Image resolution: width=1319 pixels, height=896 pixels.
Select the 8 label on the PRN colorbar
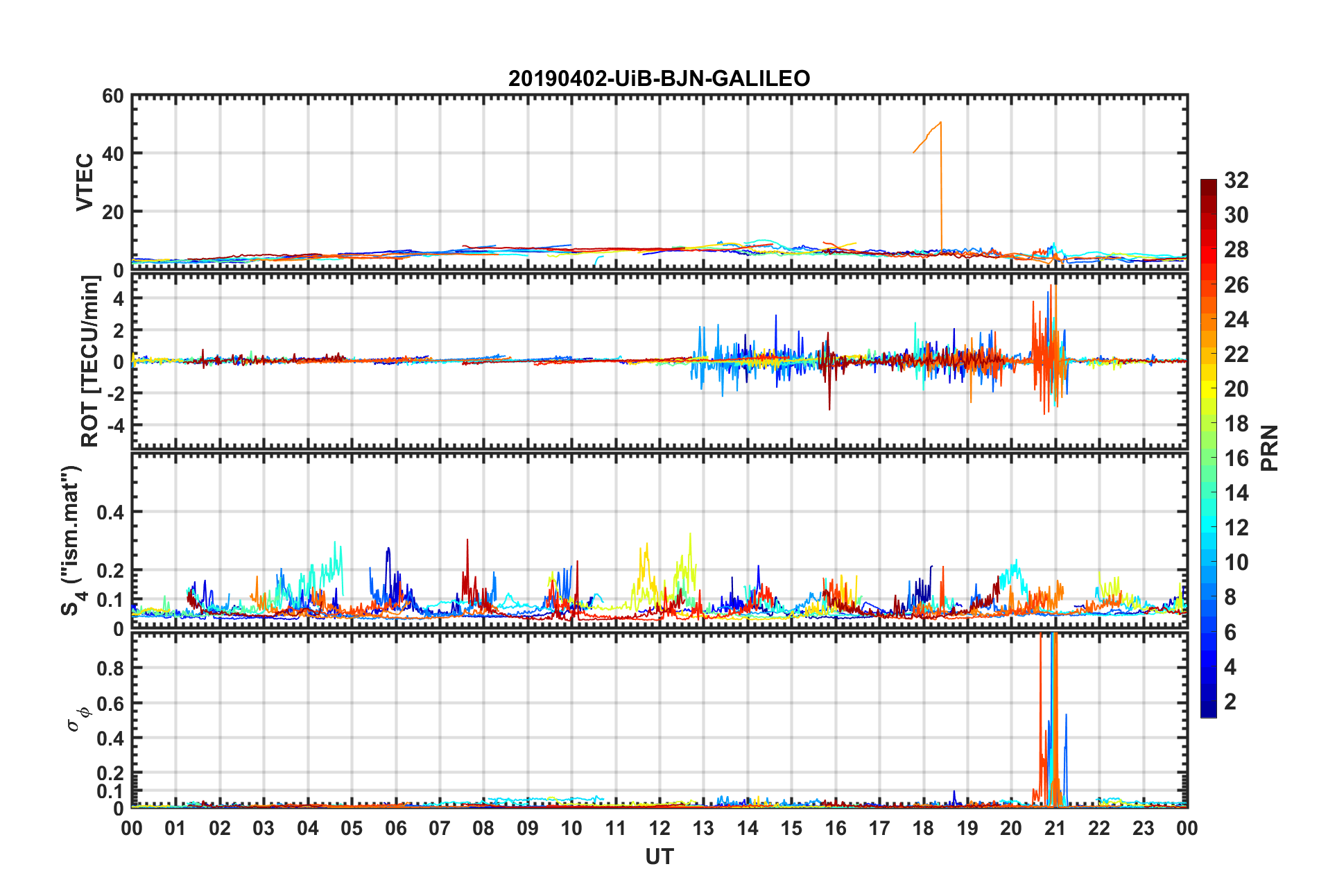click(x=1230, y=597)
